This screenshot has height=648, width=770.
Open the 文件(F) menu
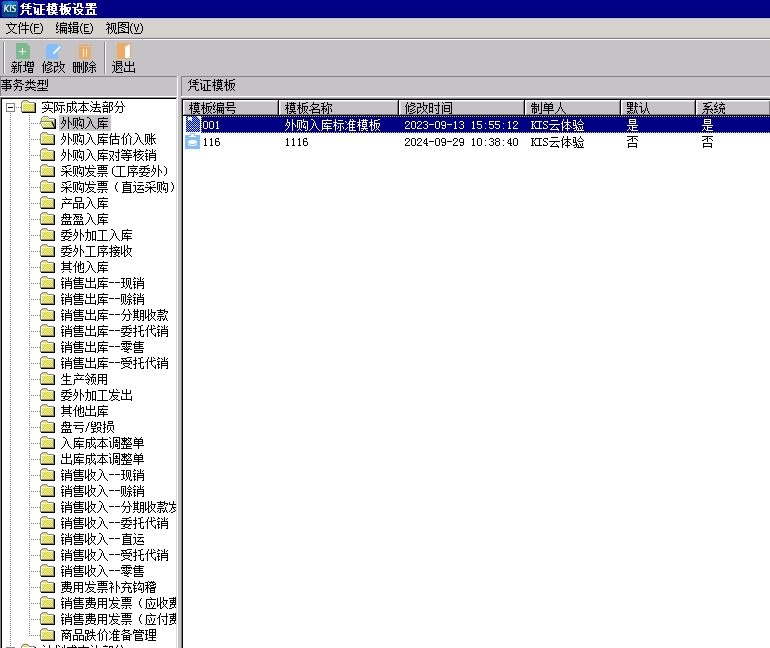24,28
